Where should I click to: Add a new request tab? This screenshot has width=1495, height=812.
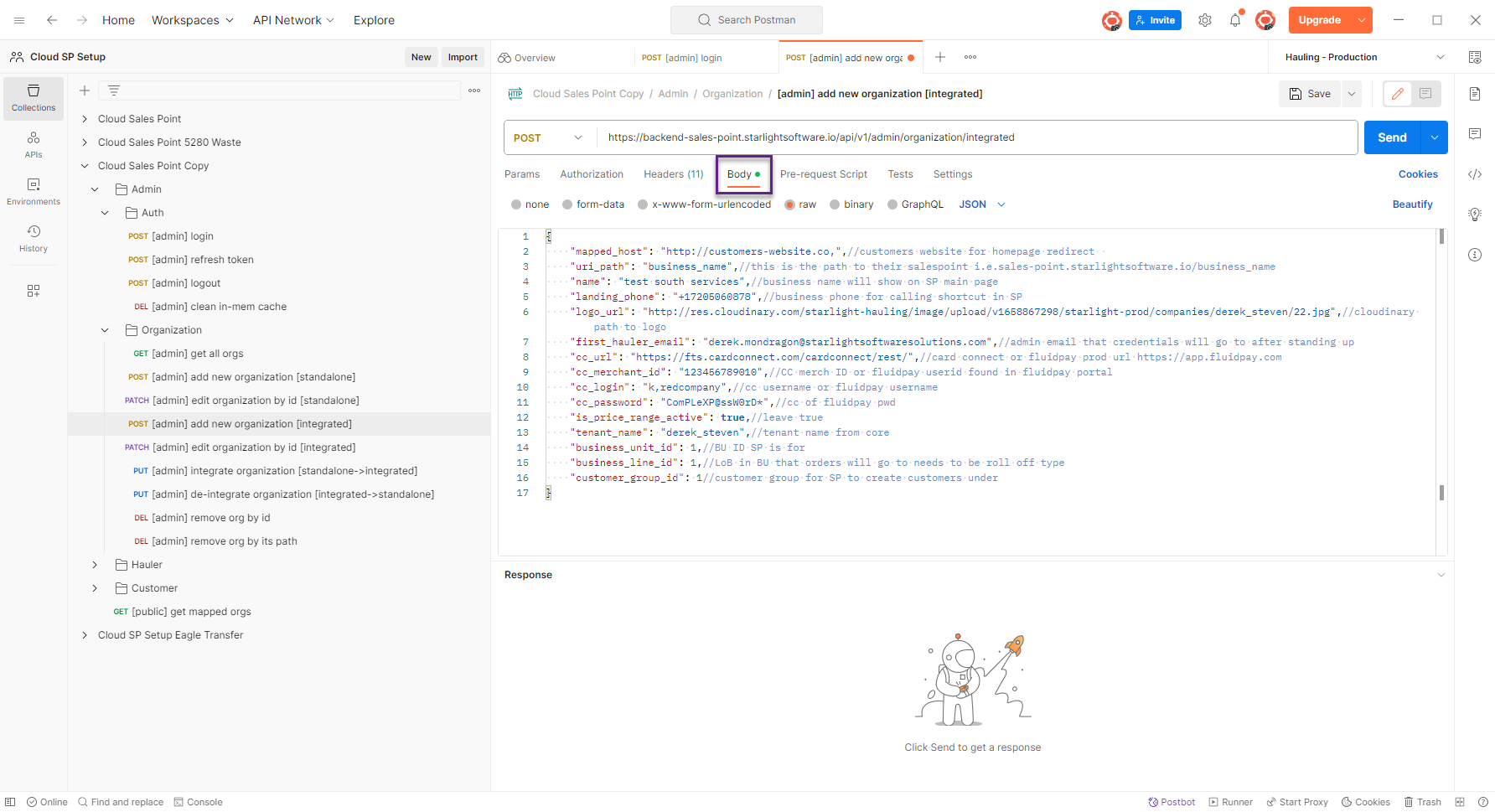[940, 57]
